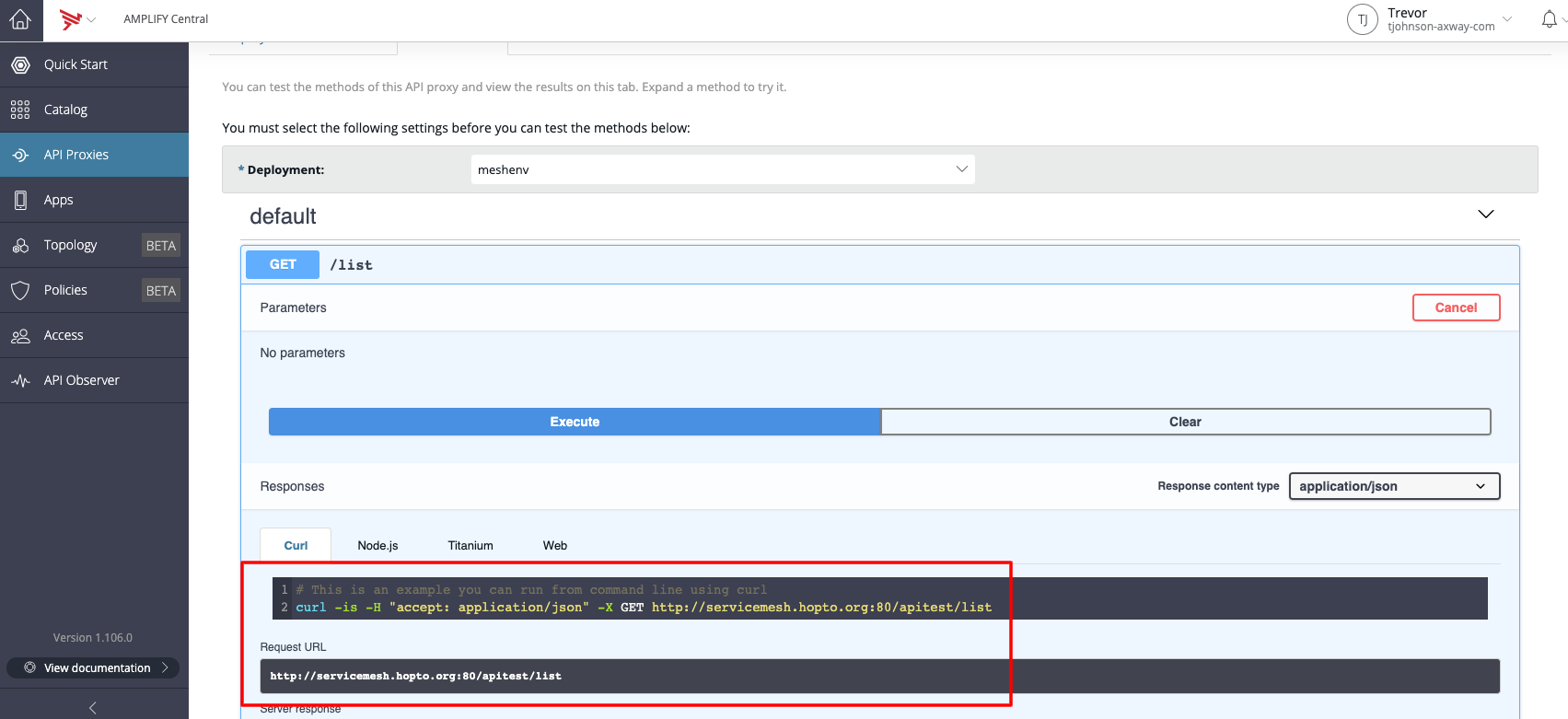This screenshot has width=1568, height=719.
Task: Click the home icon in the top bar
Action: point(20,19)
